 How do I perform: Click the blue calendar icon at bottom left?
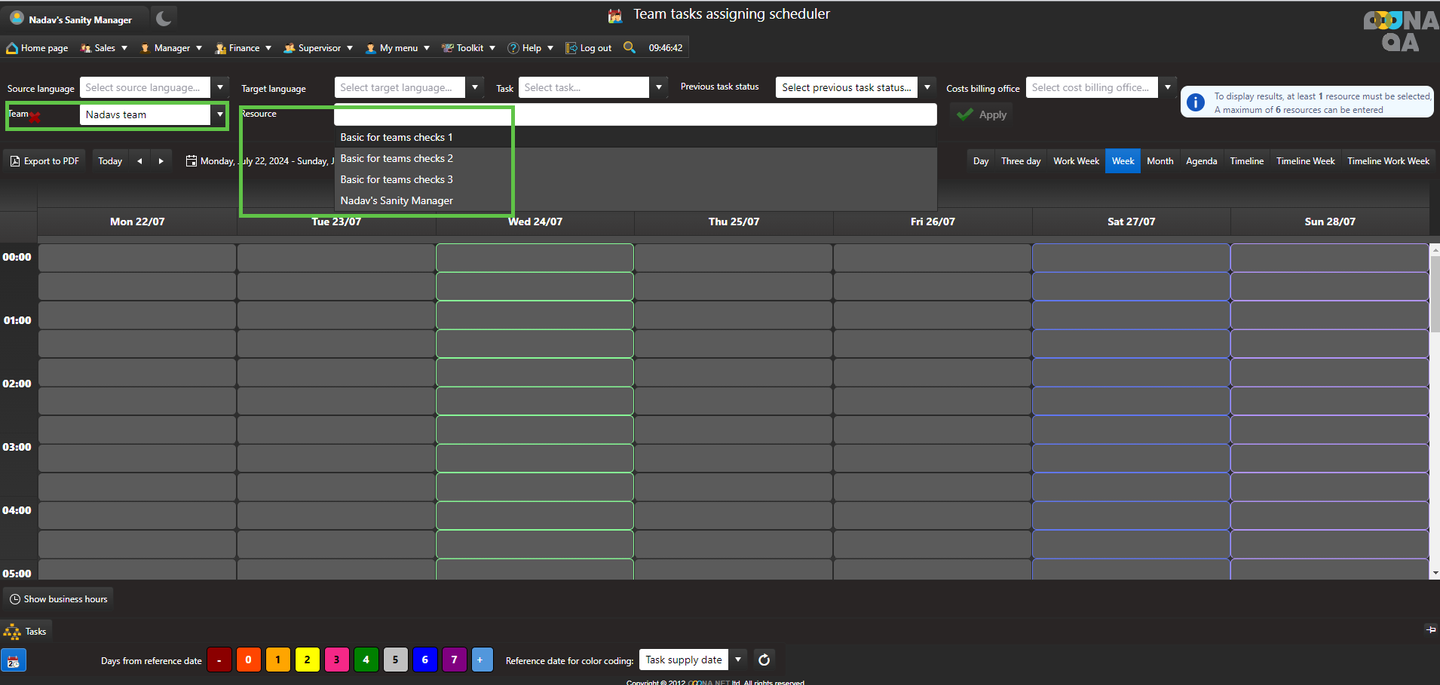13,660
